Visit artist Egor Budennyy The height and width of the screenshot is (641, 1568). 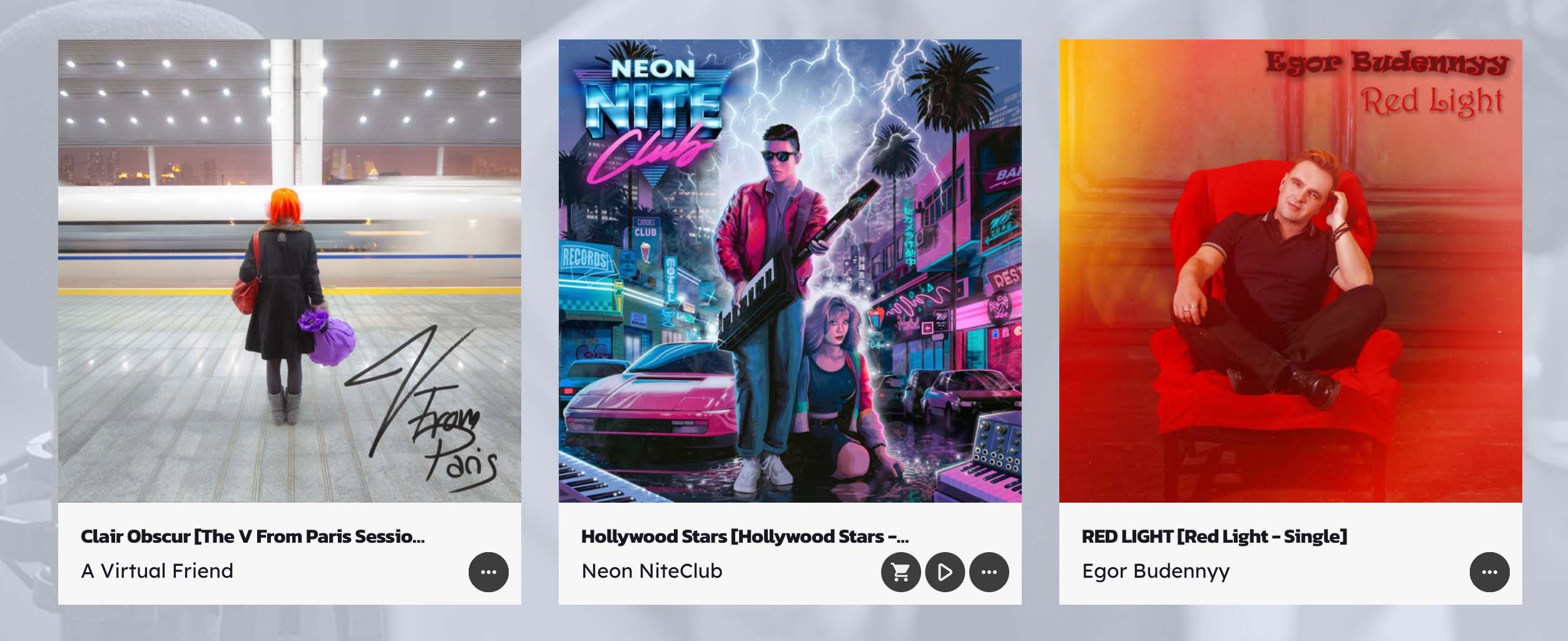coord(1156,572)
